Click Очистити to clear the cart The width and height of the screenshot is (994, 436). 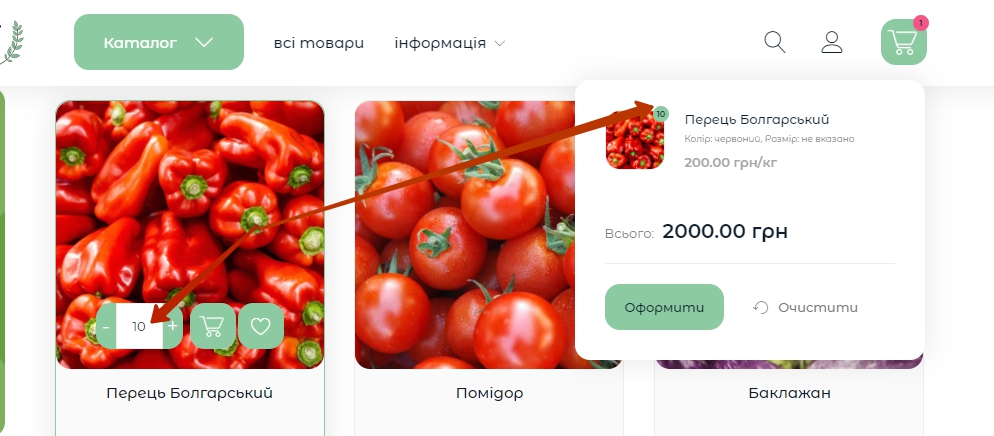click(818, 307)
